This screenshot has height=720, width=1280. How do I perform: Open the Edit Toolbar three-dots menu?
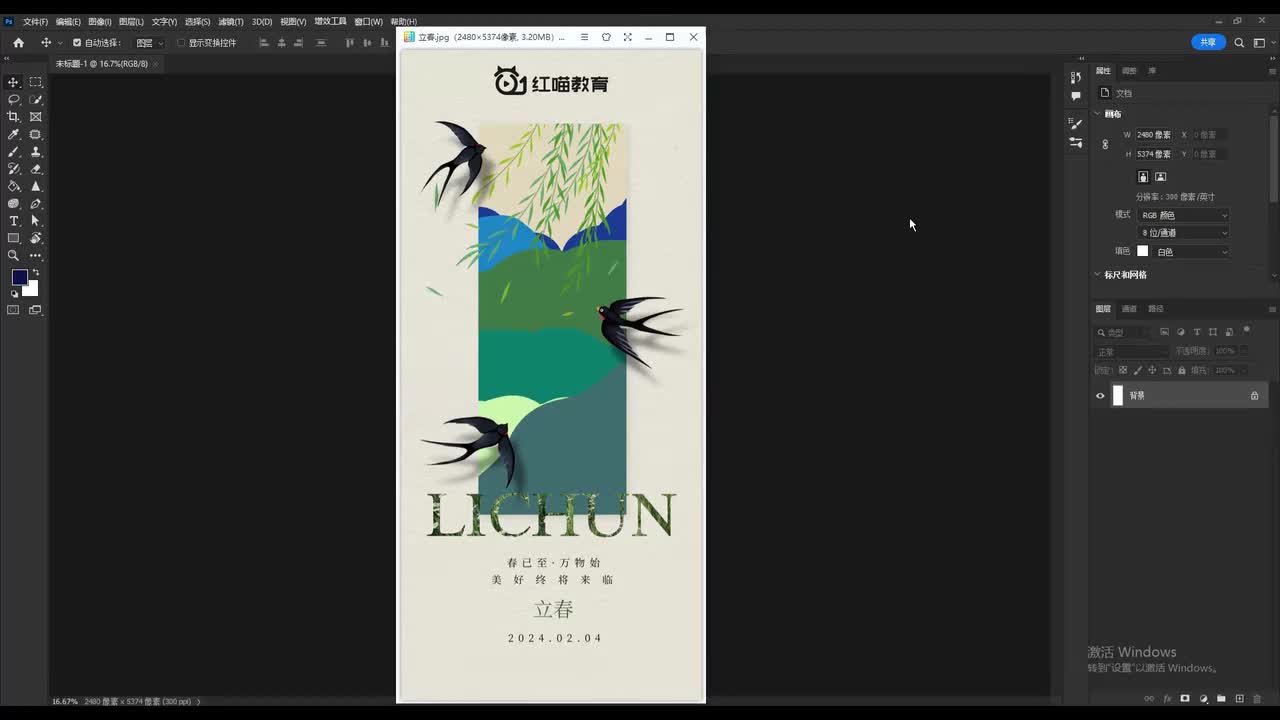coord(36,256)
